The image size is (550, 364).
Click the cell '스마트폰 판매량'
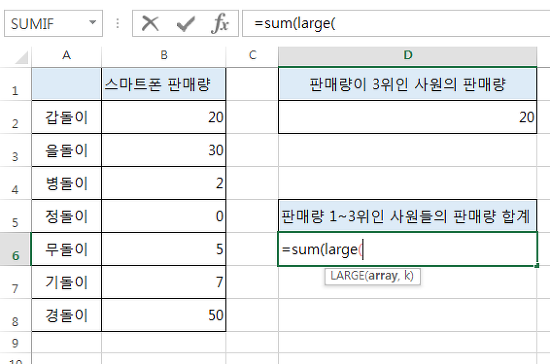click(x=163, y=84)
